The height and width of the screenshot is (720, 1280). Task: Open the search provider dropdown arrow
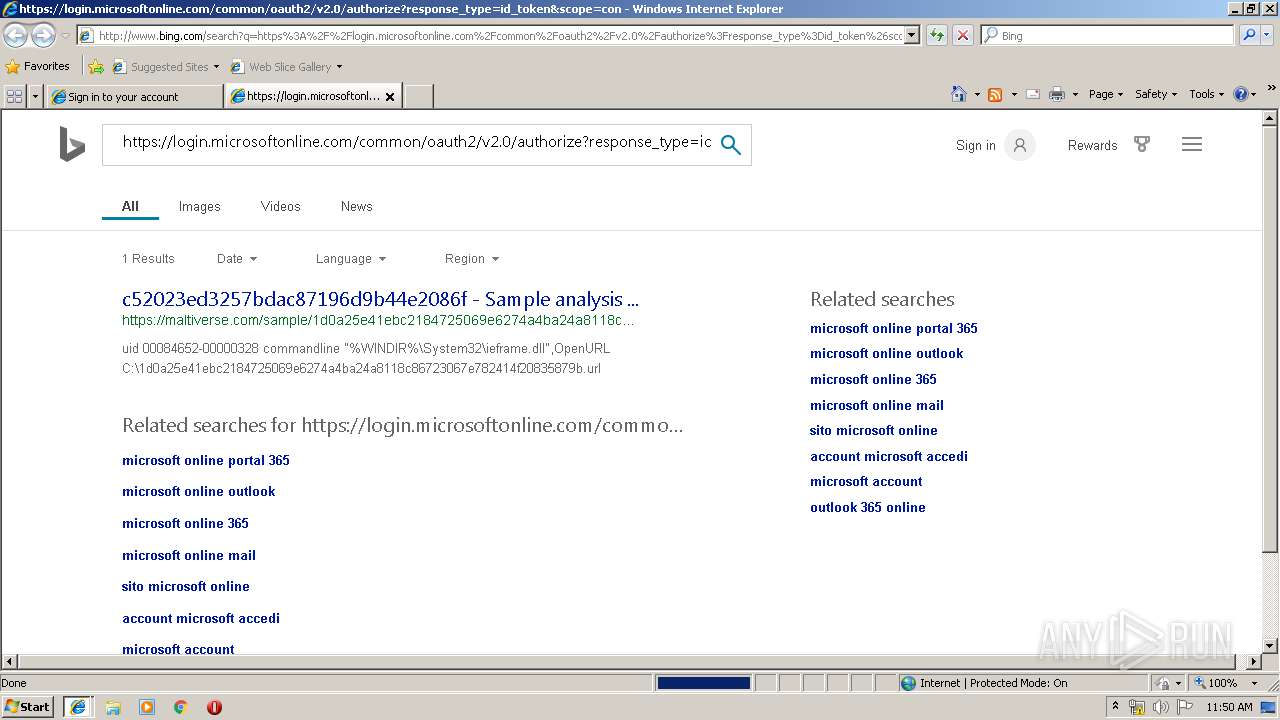click(x=1268, y=35)
